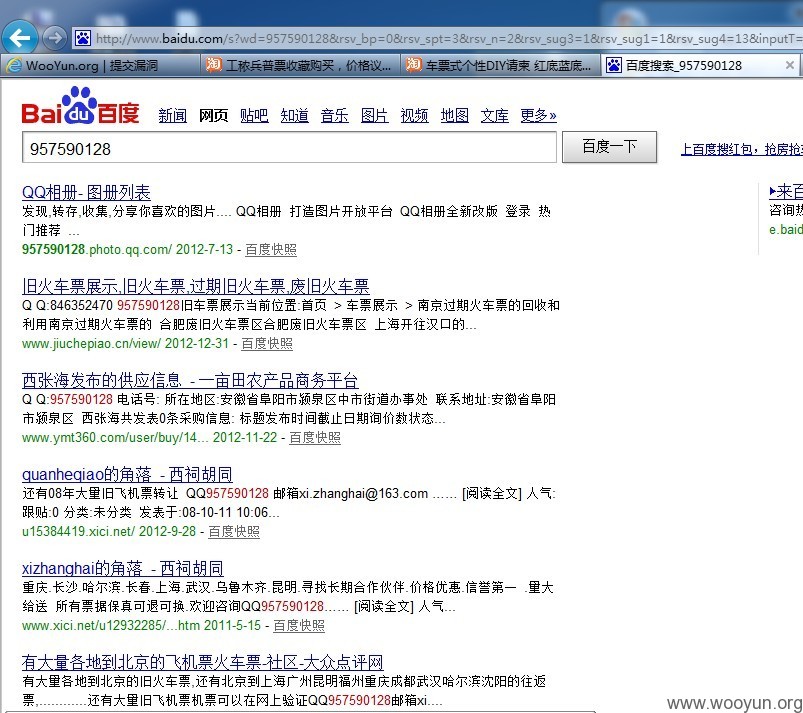This screenshot has width=803, height=713.
Task: Click the [阅读全文] text in quanheqiao snippet
Action: click(x=492, y=494)
